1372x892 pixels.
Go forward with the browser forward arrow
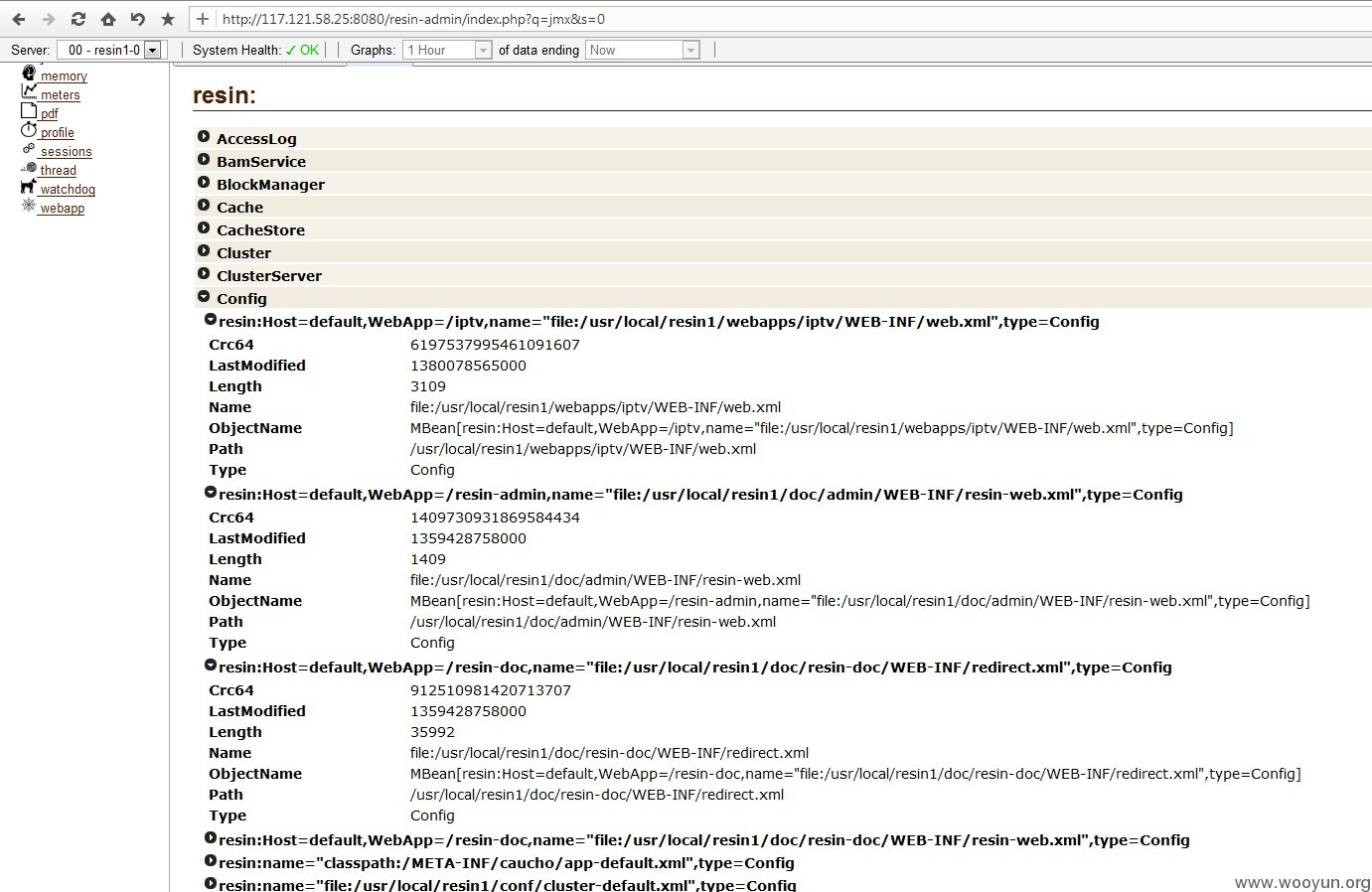49,19
